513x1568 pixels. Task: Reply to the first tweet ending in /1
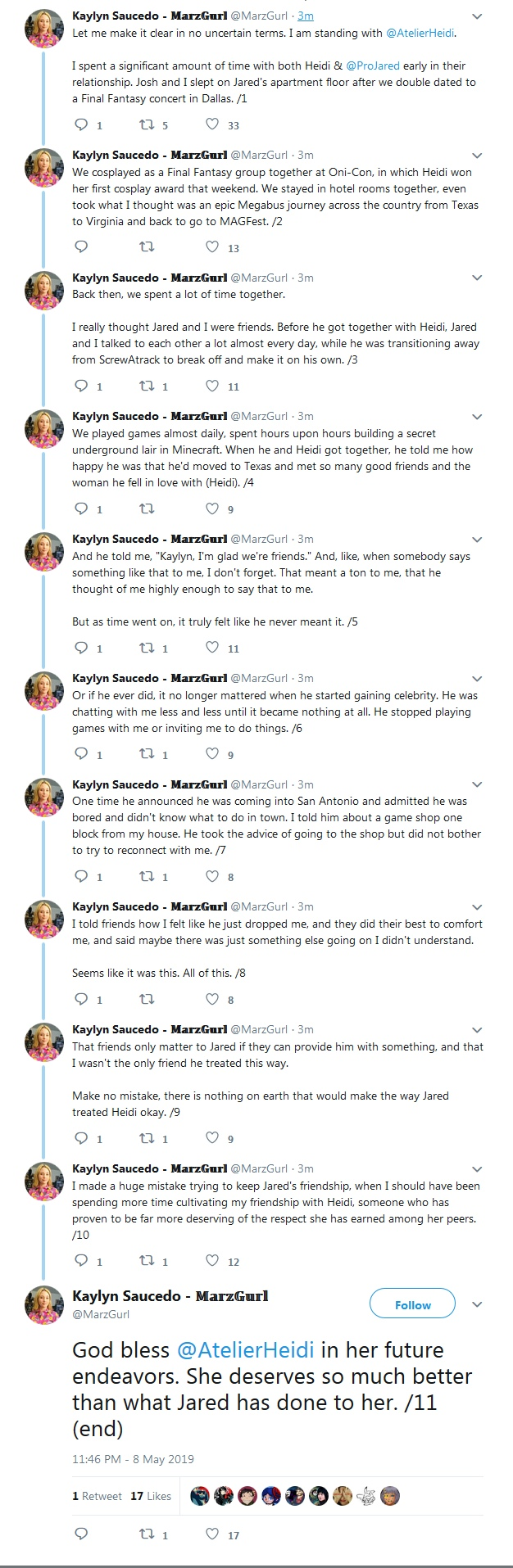(81, 124)
